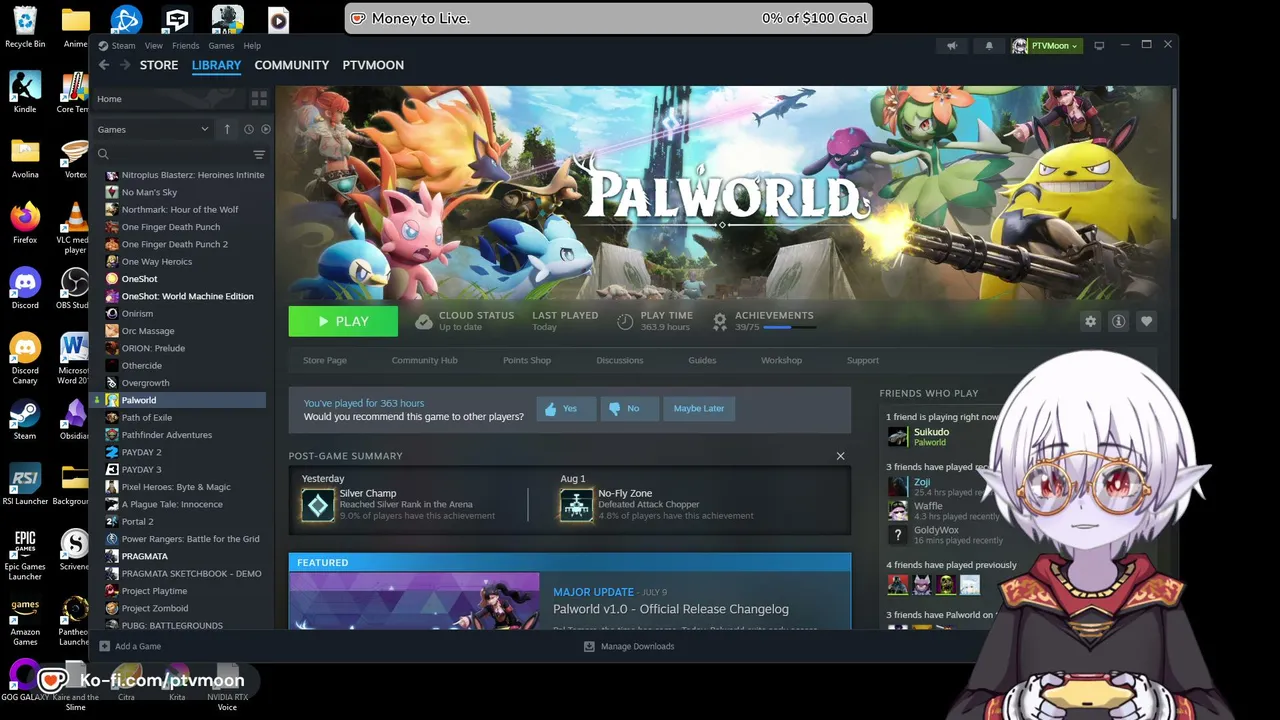The image size is (1280, 720).
Task: Open the Discord desktop shortcut
Action: click(25, 288)
